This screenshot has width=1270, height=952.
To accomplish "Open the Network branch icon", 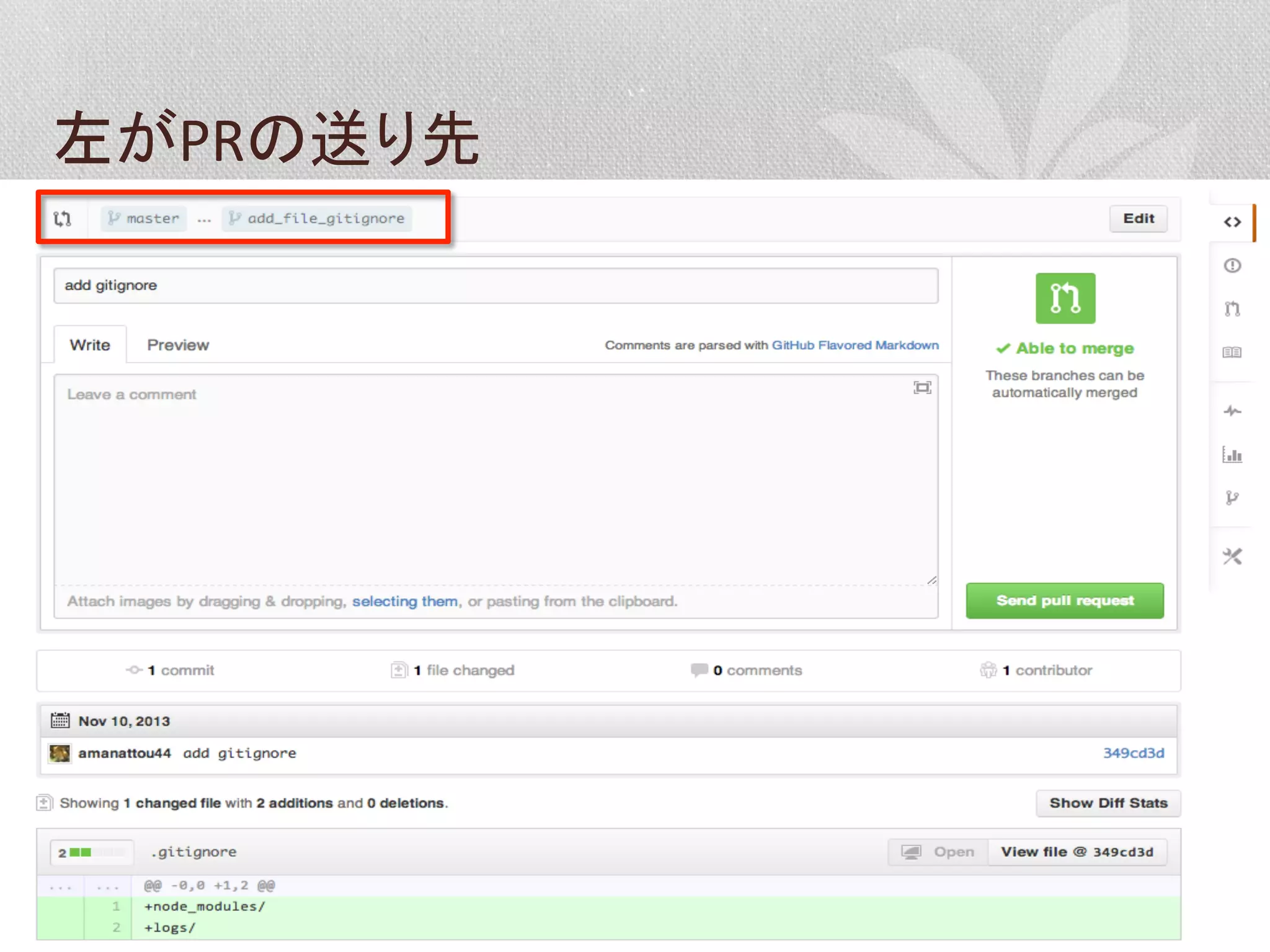I will point(1232,498).
